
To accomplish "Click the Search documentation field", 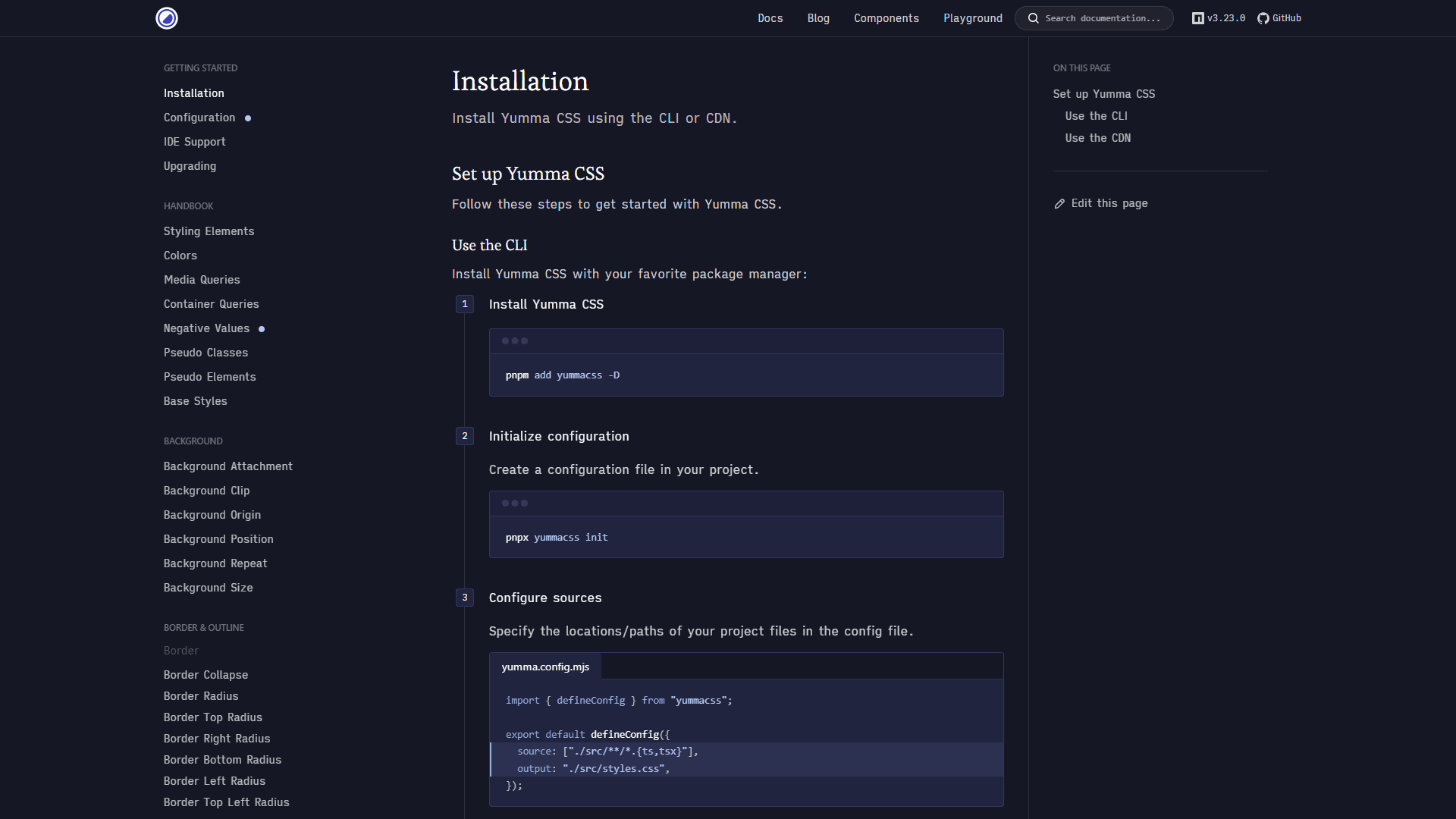I will (1096, 18).
